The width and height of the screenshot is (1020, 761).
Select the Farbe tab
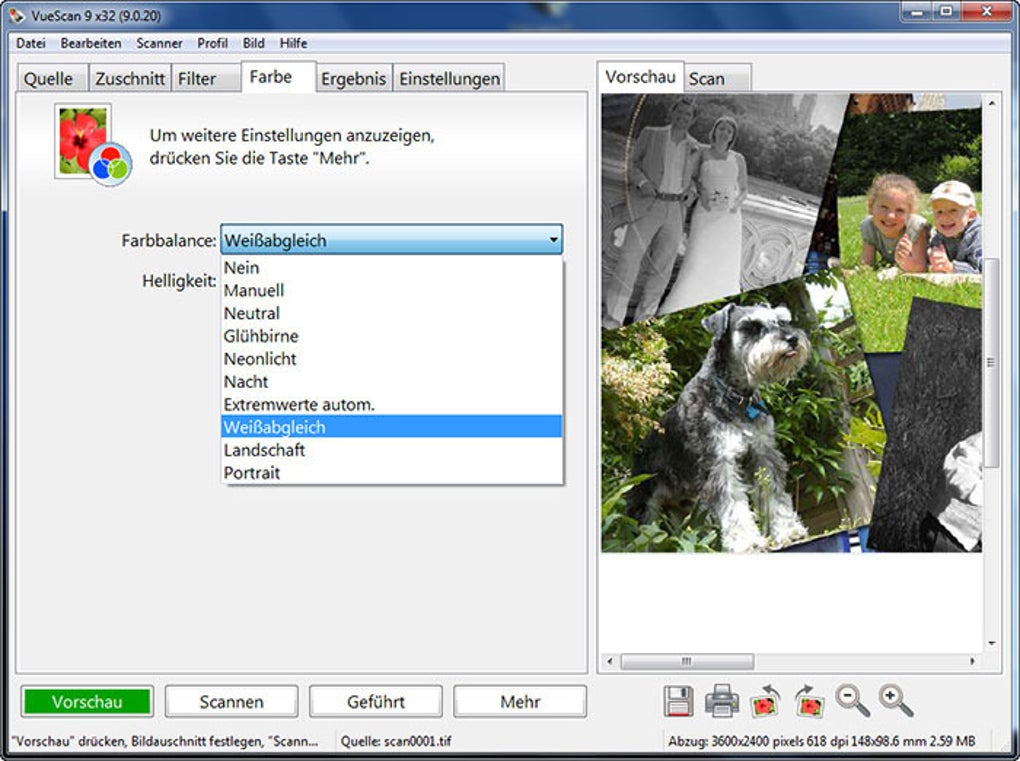pos(278,77)
